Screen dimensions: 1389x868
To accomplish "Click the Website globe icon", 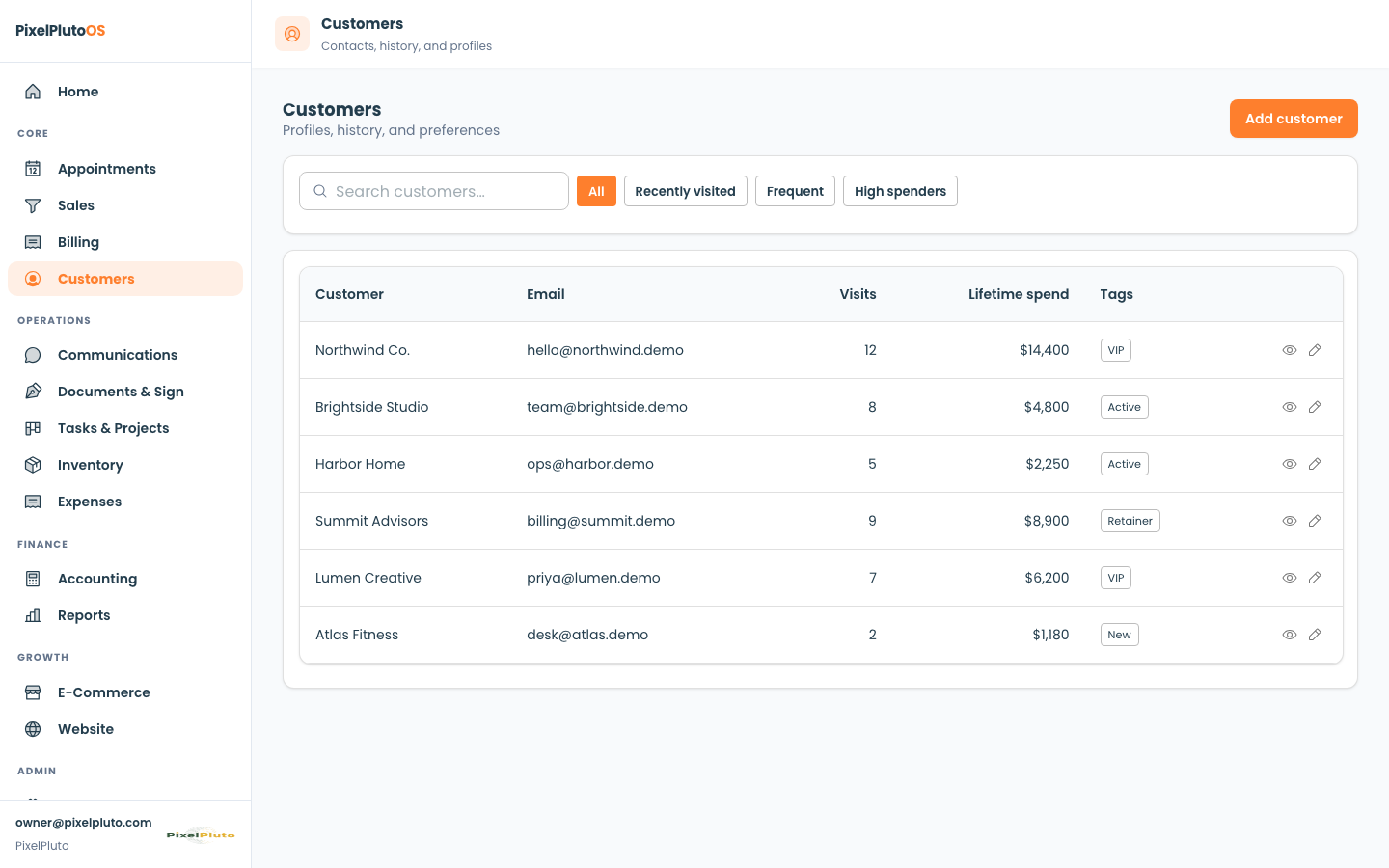I will click(x=33, y=729).
